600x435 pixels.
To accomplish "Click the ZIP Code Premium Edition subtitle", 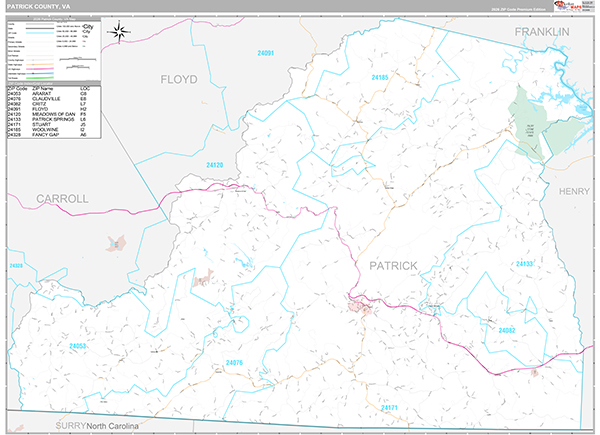I will click(x=518, y=9).
